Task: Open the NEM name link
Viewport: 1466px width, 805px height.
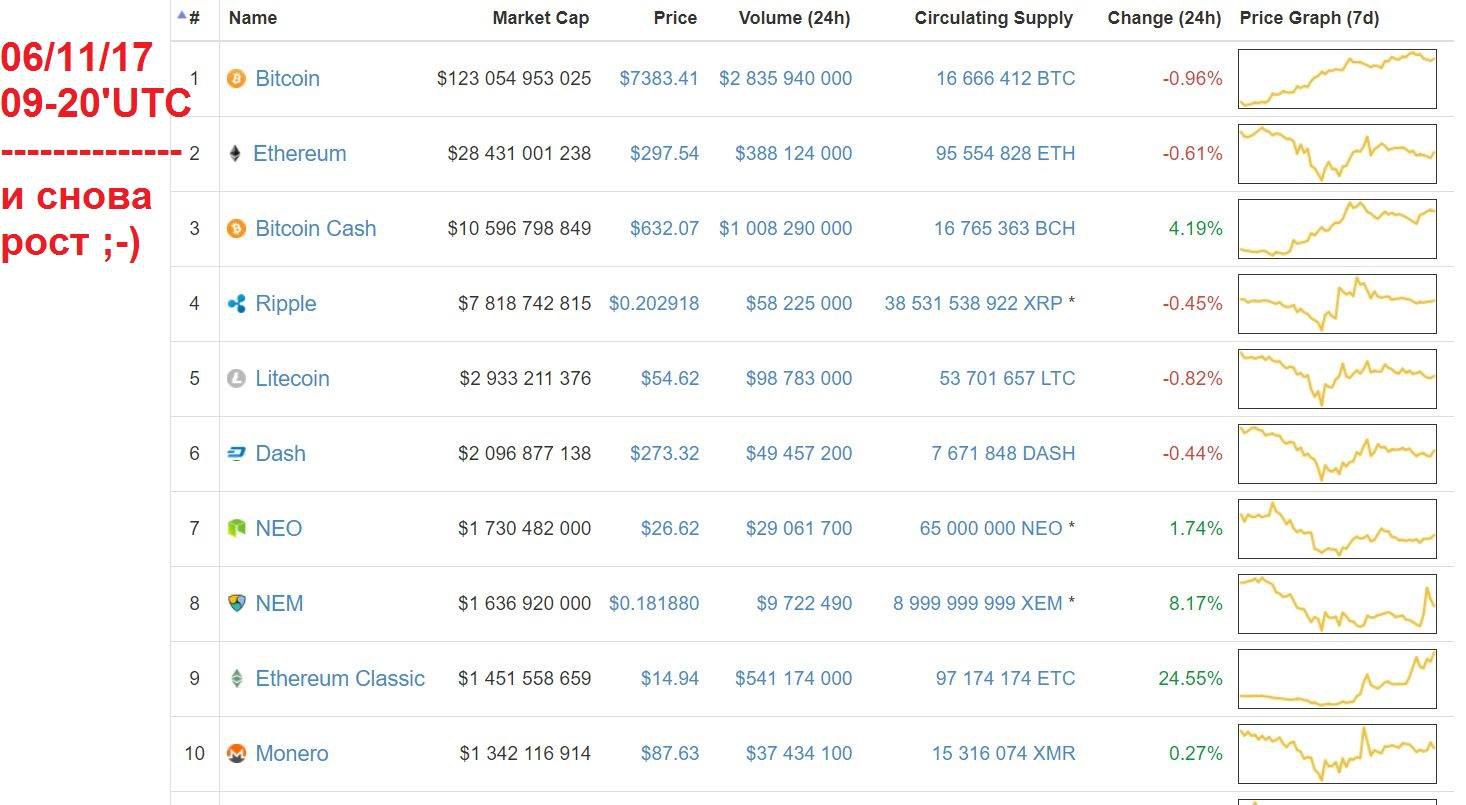Action: click(x=279, y=603)
